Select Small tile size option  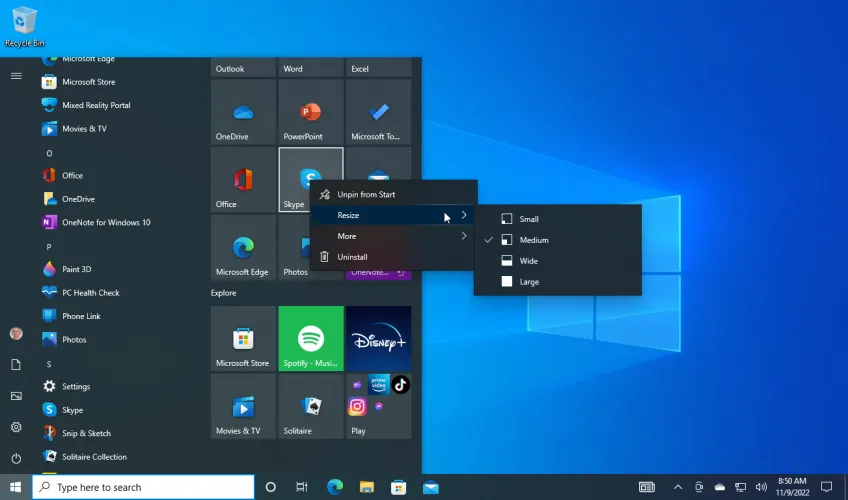click(x=529, y=219)
